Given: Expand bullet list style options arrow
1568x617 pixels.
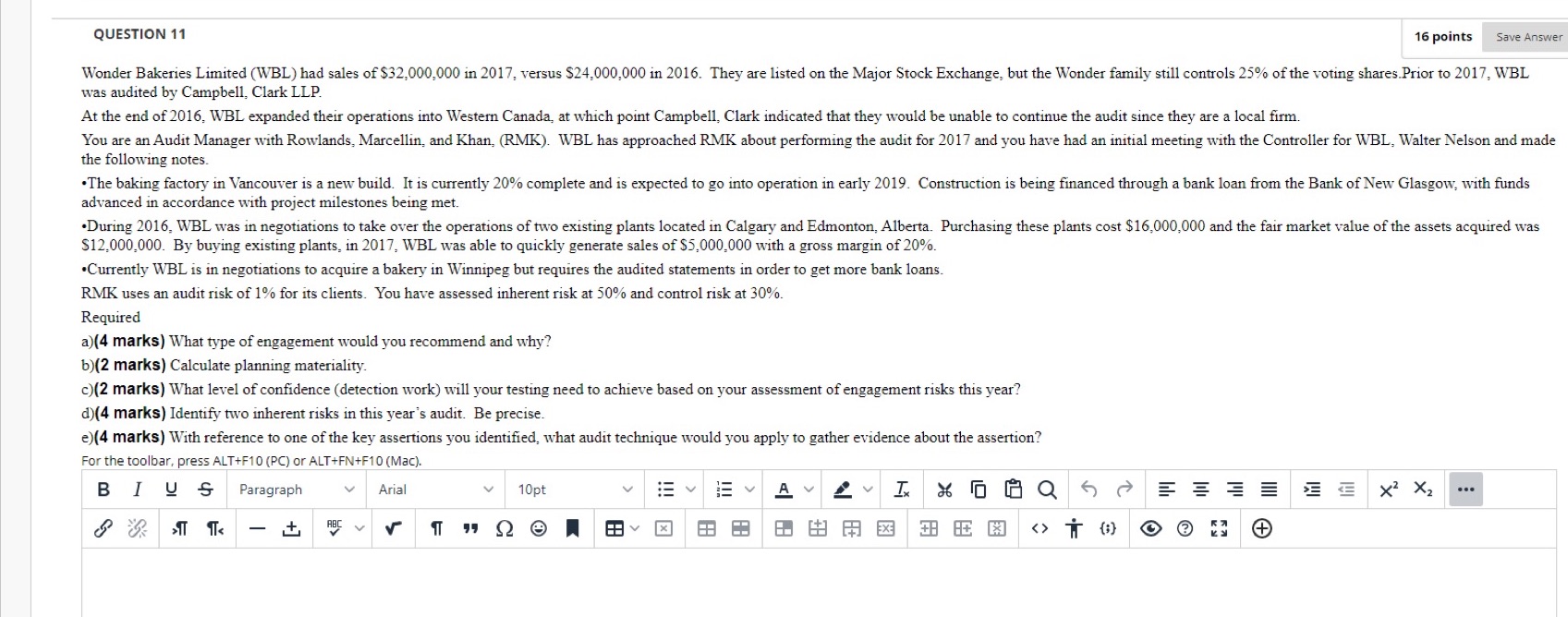Looking at the screenshot, I should [690, 490].
